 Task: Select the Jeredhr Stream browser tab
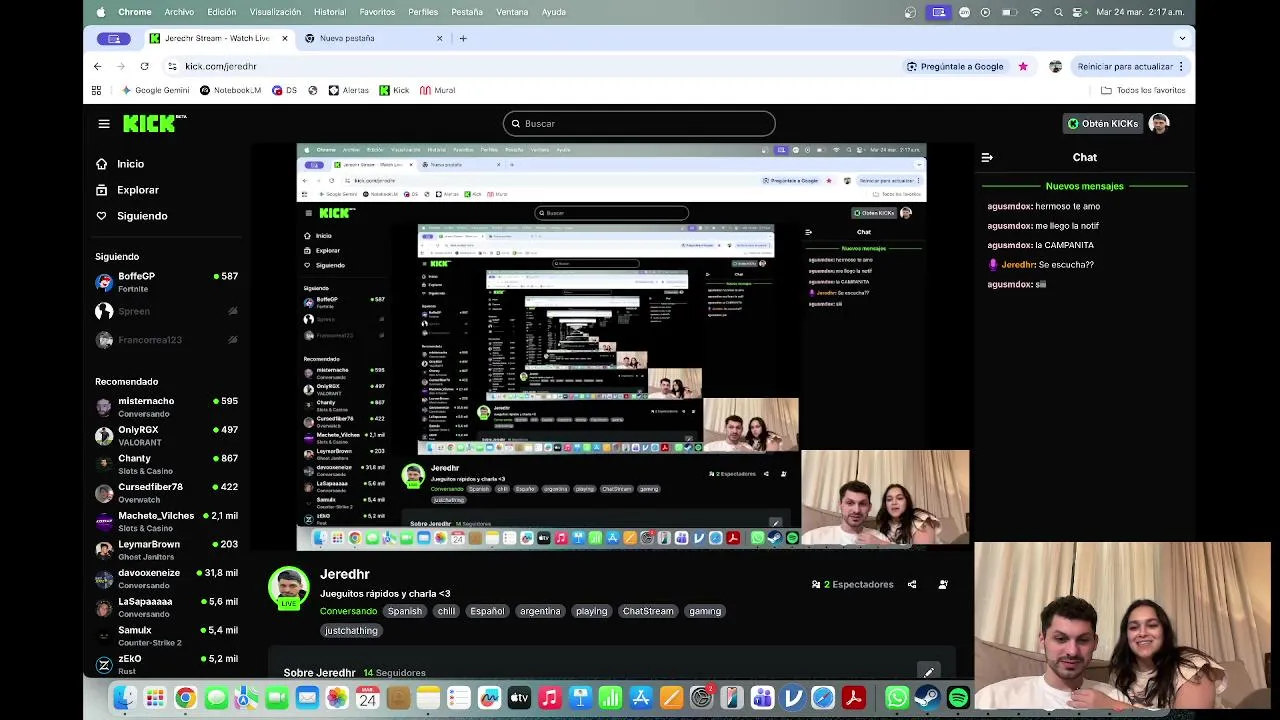coord(216,38)
